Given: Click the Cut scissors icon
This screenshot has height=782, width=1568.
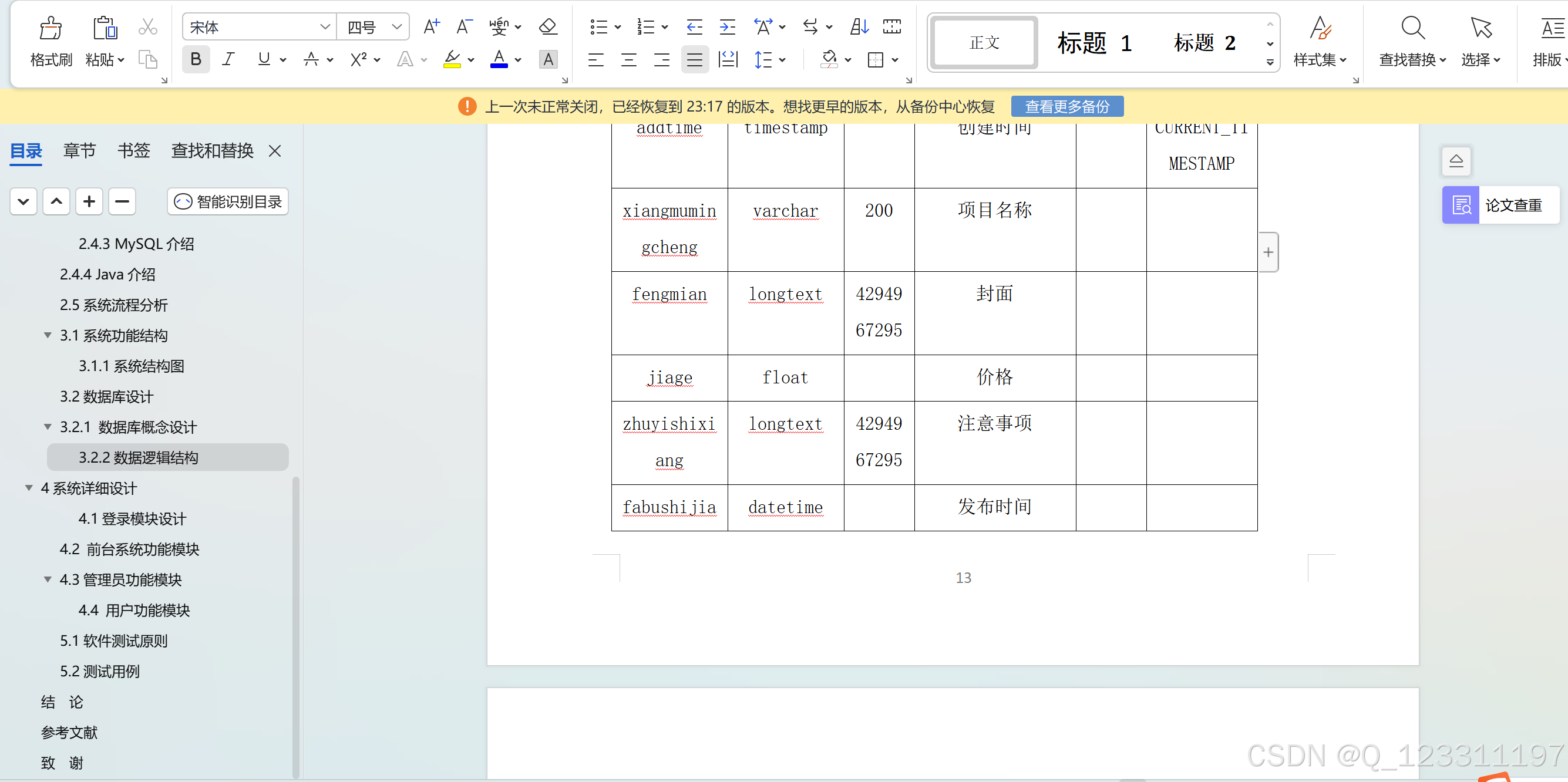Looking at the screenshot, I should (x=147, y=26).
